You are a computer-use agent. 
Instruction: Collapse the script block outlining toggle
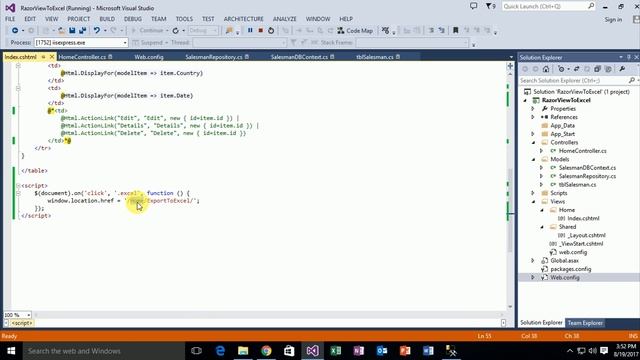[x=18, y=186]
